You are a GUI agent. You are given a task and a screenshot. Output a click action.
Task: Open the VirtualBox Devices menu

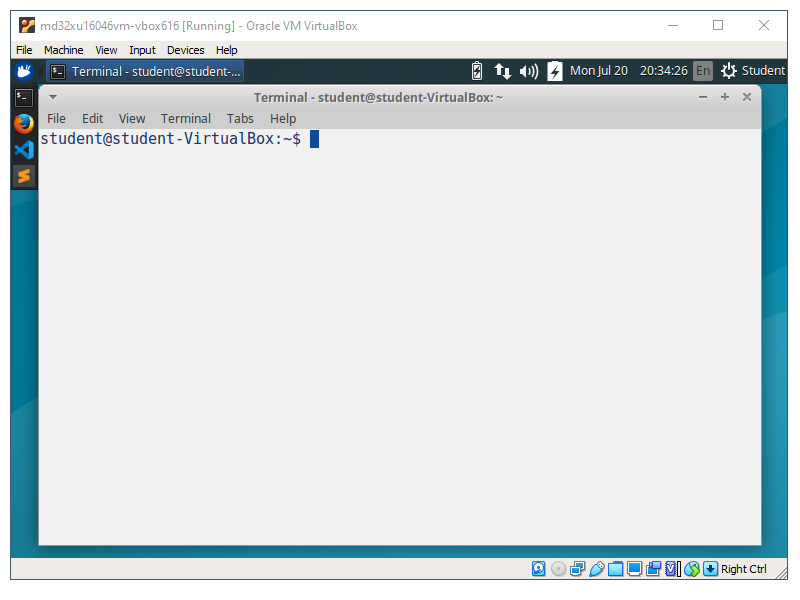click(x=185, y=50)
